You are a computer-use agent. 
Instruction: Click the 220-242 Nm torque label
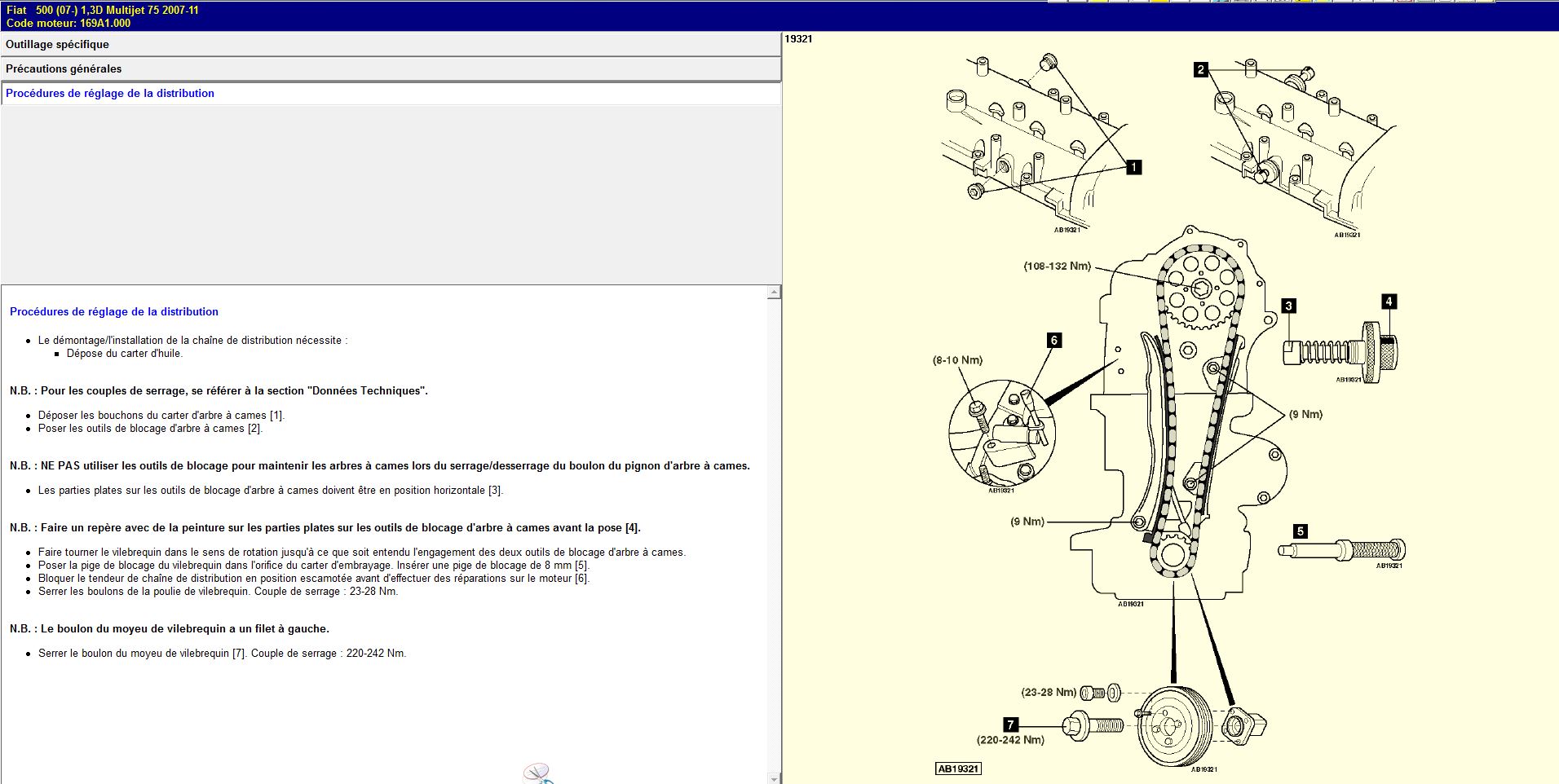[1010, 740]
